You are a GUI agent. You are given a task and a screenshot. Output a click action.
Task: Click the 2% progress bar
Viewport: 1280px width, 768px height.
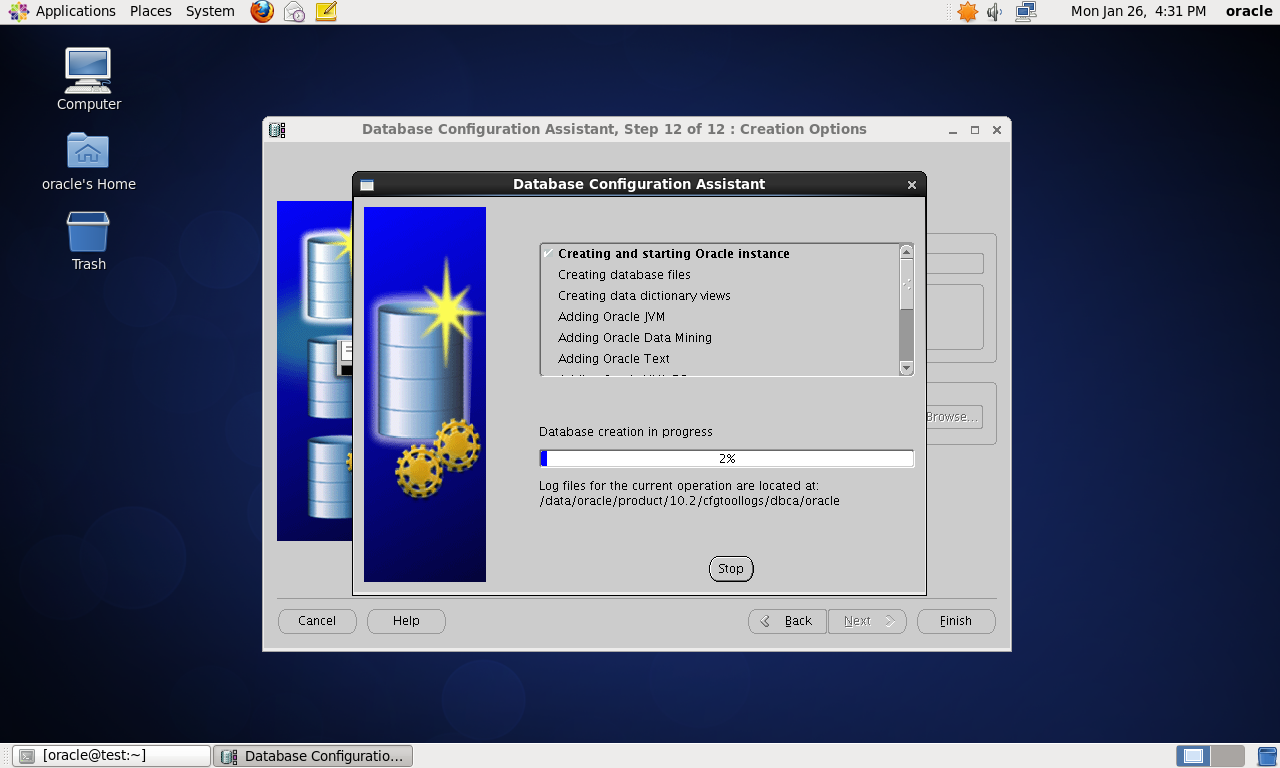click(727, 459)
